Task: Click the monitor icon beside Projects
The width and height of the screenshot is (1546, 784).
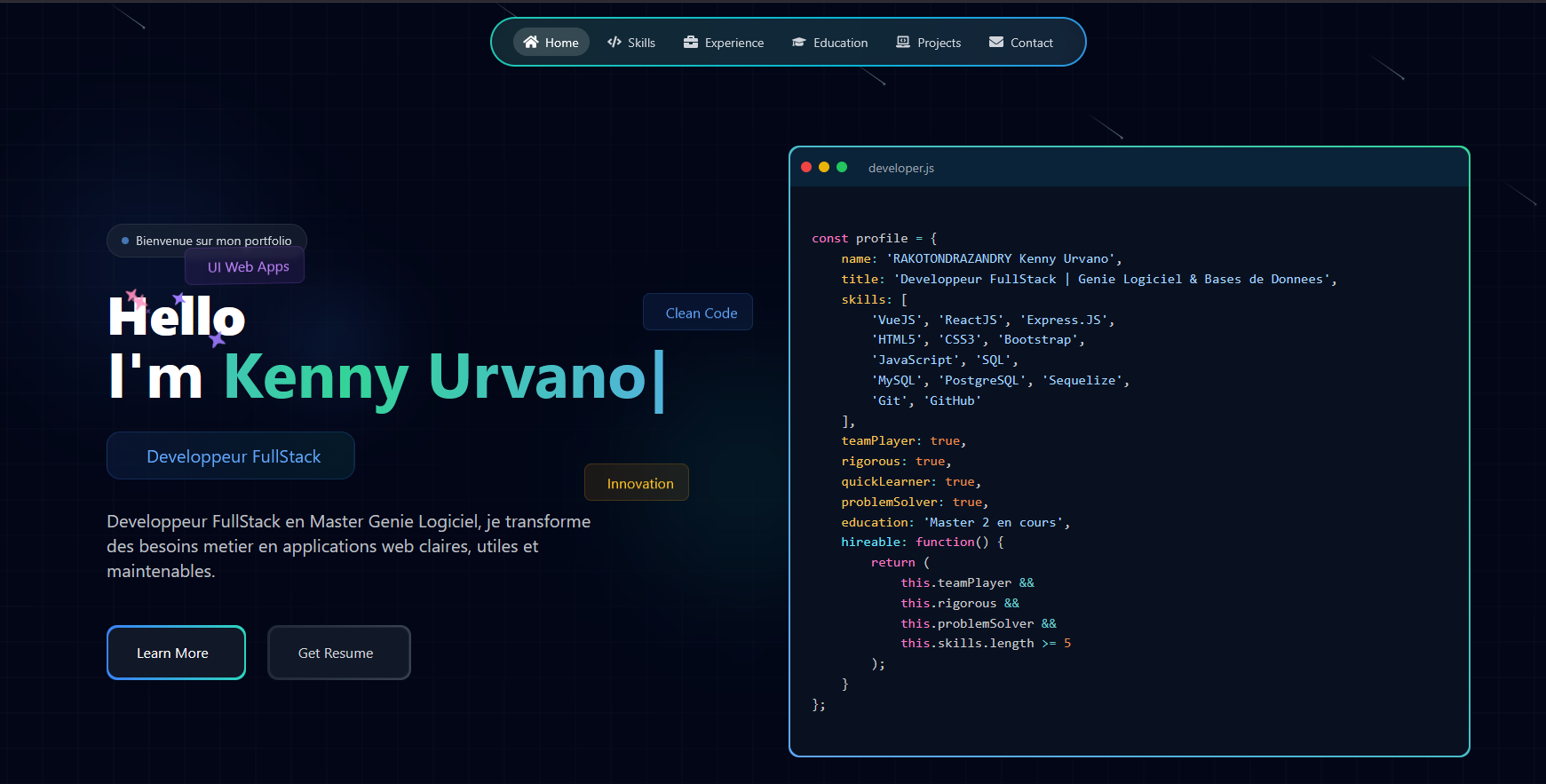Action: pos(903,42)
